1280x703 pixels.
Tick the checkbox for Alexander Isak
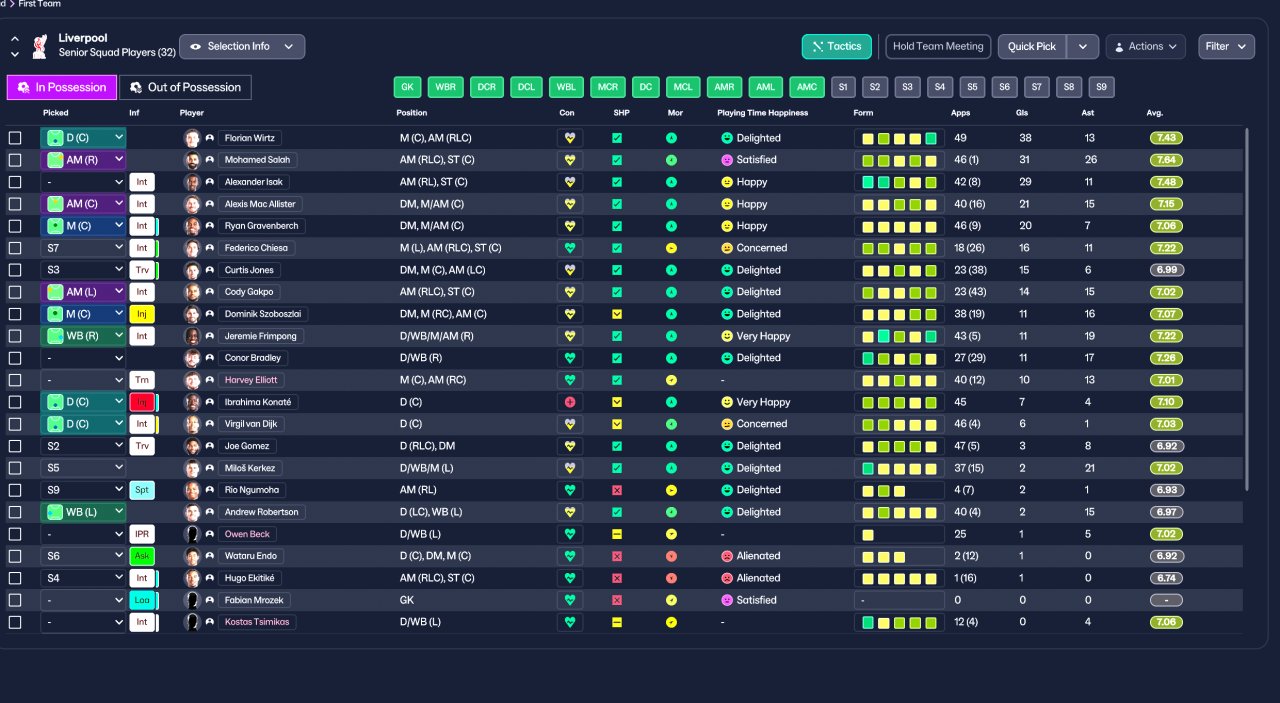click(x=15, y=182)
